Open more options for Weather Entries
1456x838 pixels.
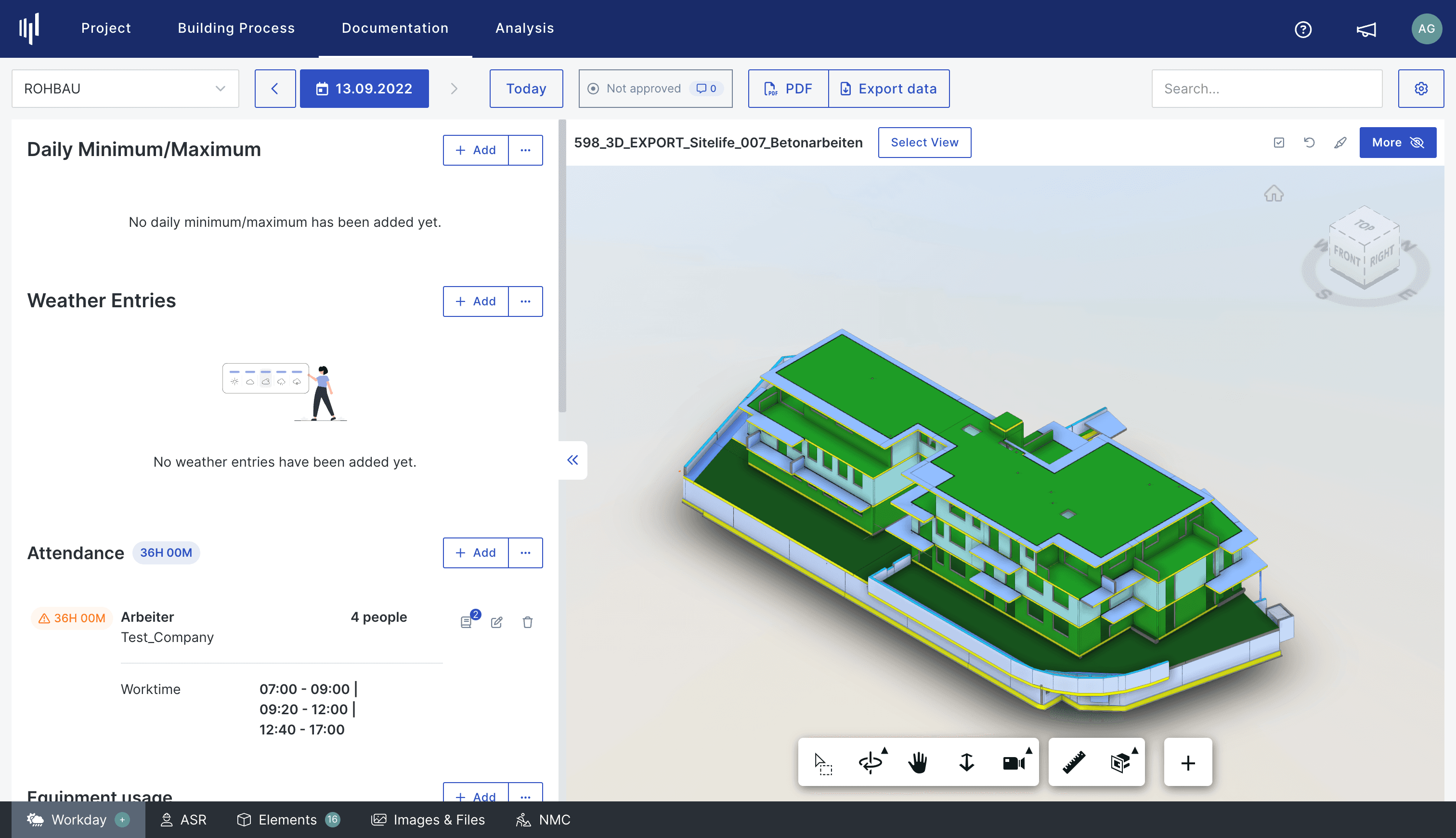(x=525, y=301)
